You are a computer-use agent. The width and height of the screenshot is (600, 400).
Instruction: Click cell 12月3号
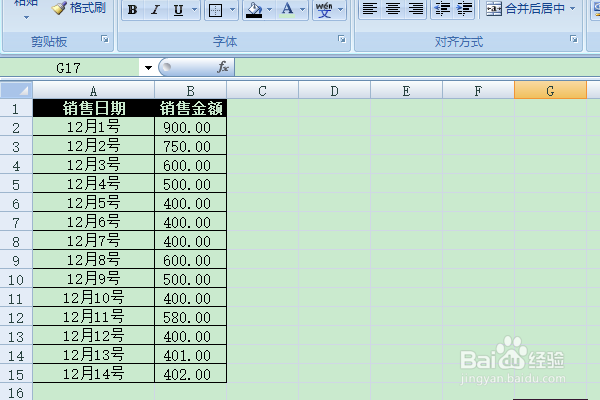coord(94,165)
